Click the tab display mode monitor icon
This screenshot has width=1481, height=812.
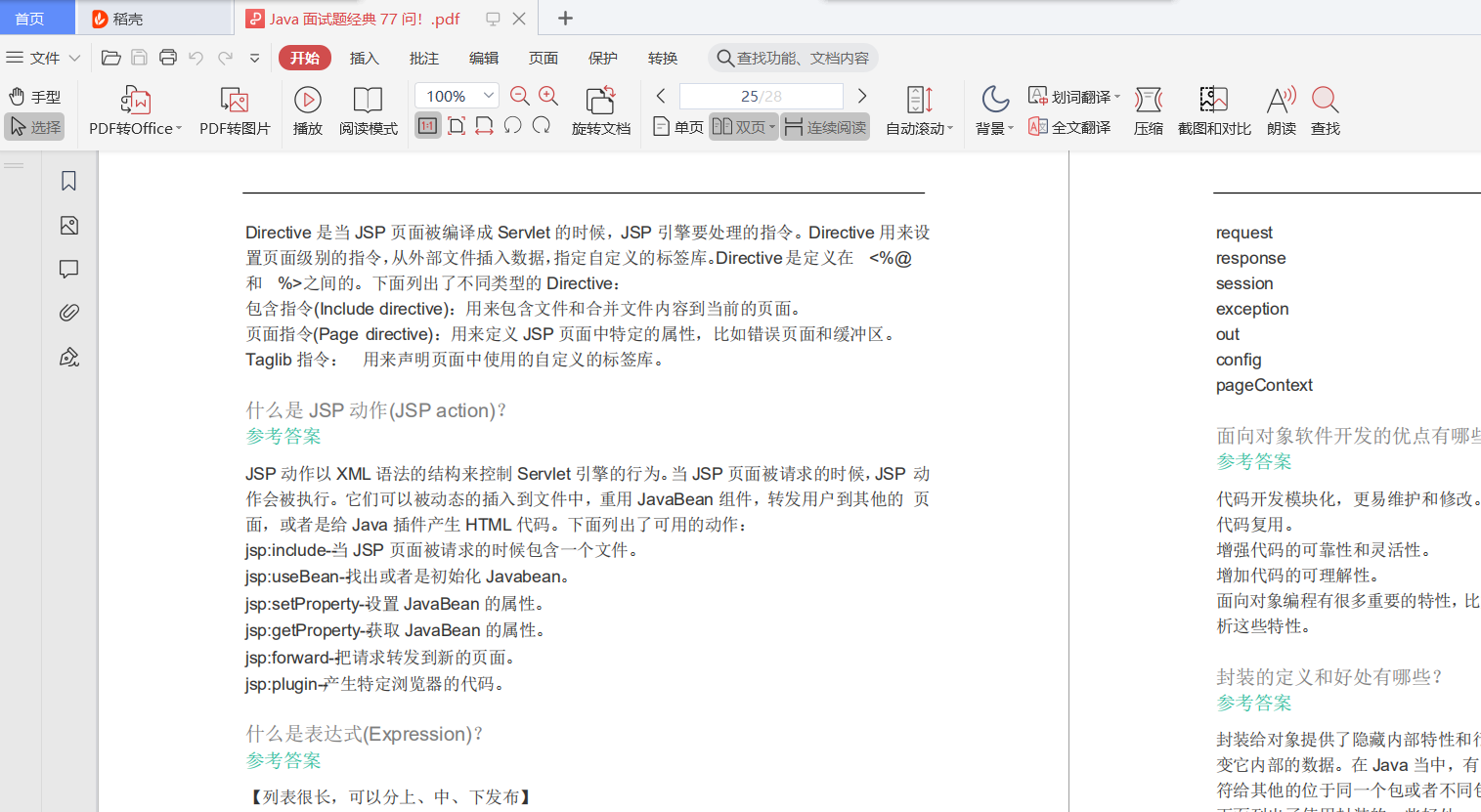point(493,19)
